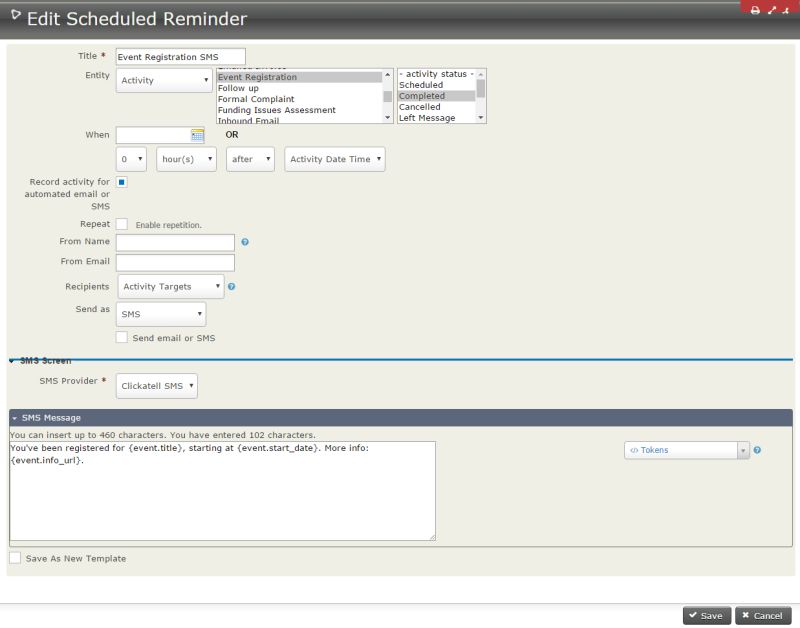Click the expand-to-fullscreen icon in the header
The height and width of the screenshot is (628, 800).
tap(771, 8)
